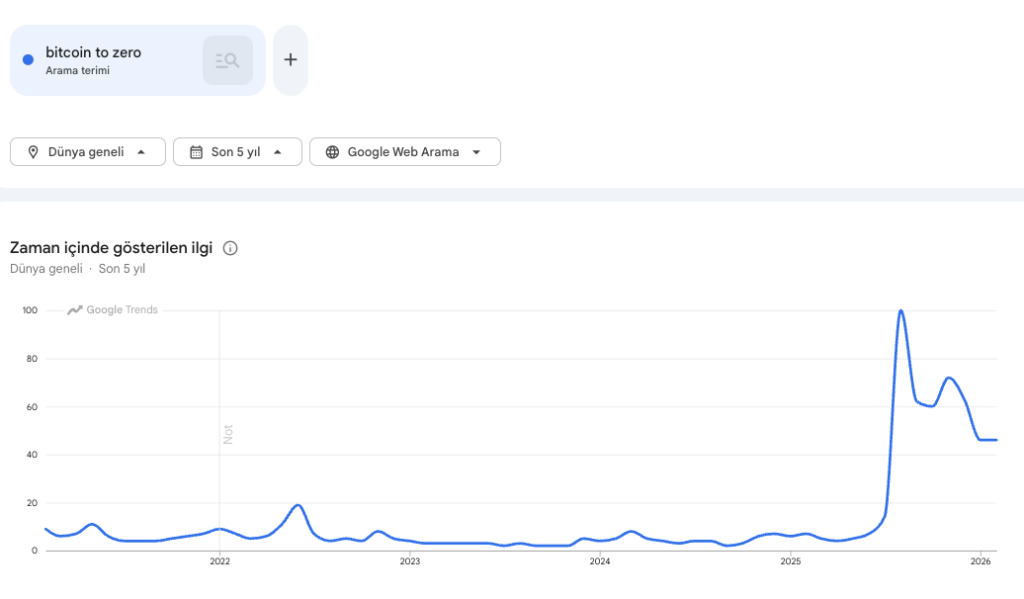Click the 2024 label on the time axis
The image size is (1024, 599).
pos(600,562)
